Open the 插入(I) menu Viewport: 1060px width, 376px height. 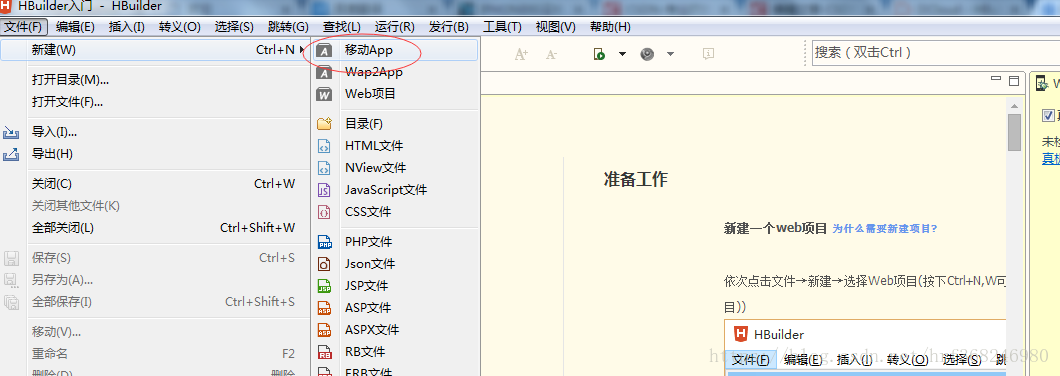tap(126, 27)
